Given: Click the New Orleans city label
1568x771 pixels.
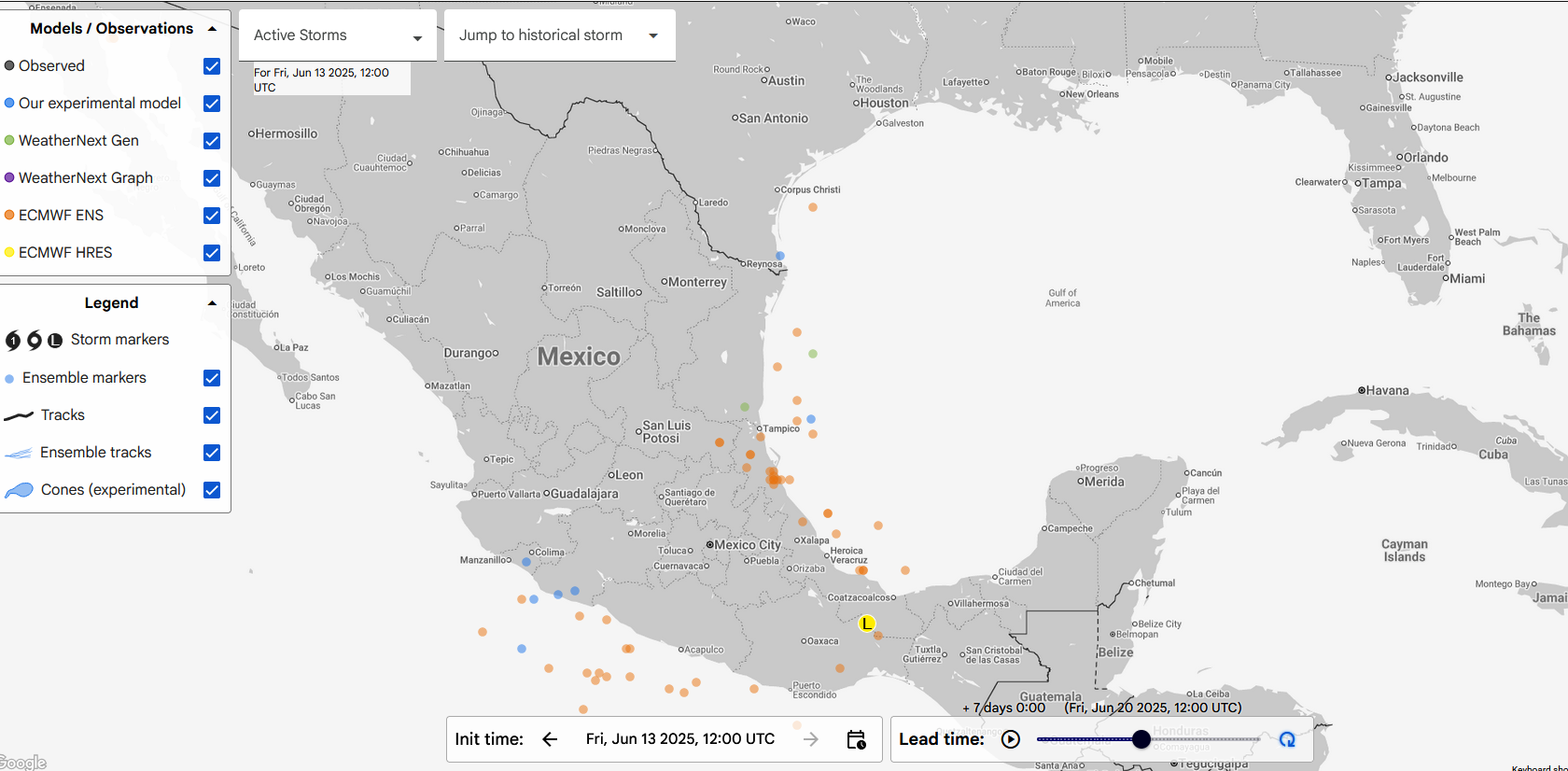Looking at the screenshot, I should (x=1092, y=94).
